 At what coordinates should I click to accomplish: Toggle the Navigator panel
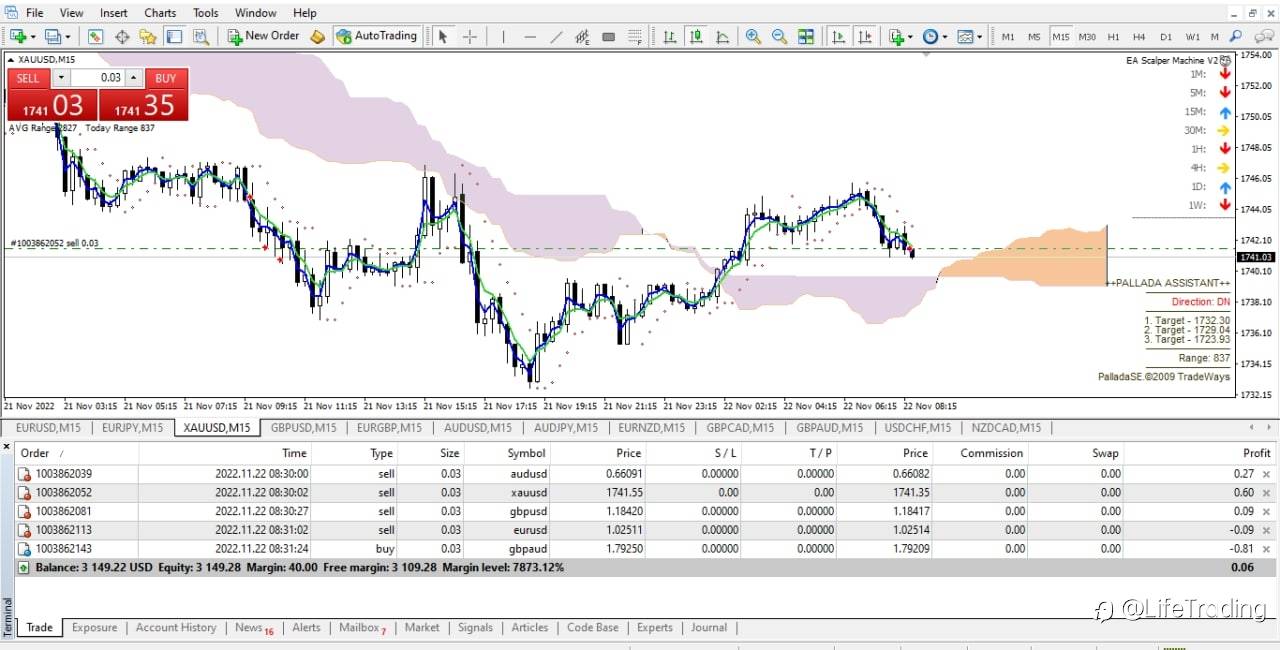point(148,36)
